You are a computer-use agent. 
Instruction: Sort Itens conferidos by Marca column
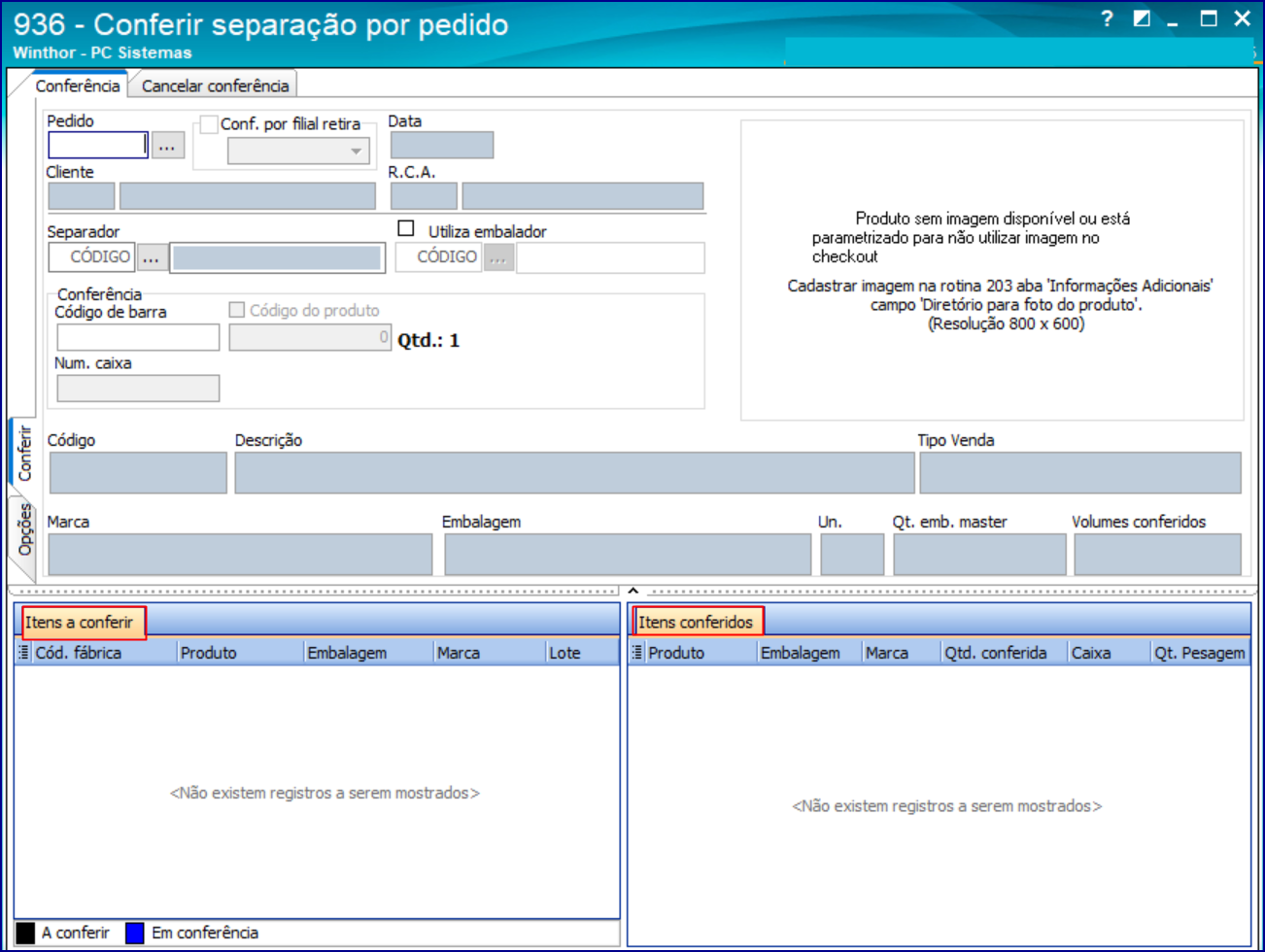coord(902,653)
